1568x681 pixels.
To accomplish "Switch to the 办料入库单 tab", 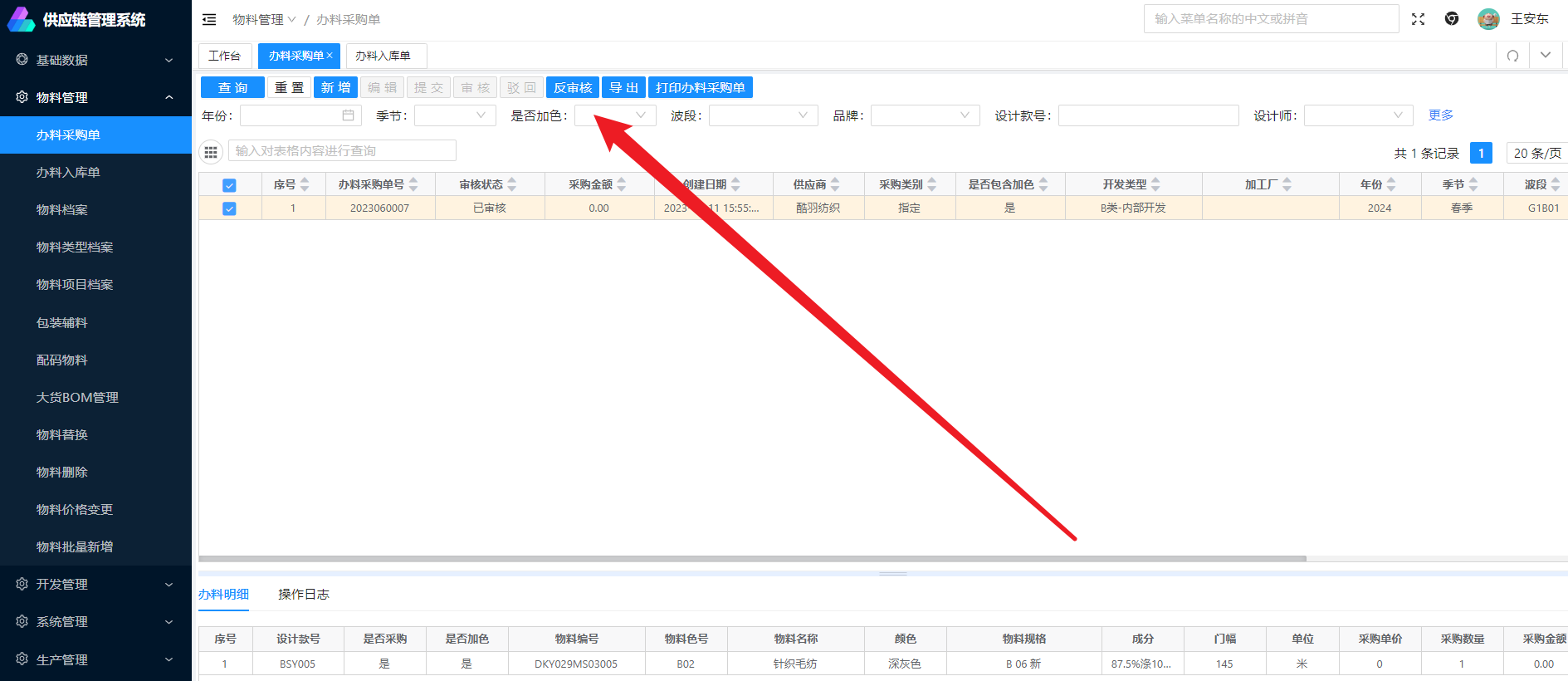I will coord(383,56).
